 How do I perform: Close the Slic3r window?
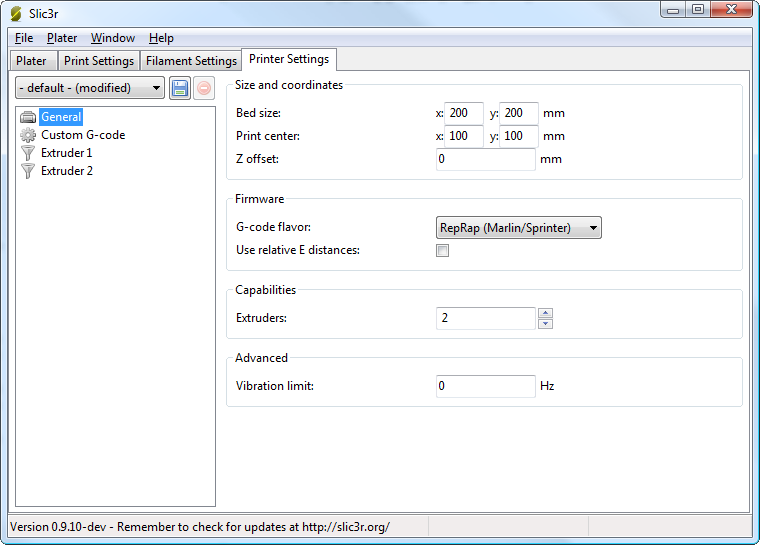click(731, 10)
